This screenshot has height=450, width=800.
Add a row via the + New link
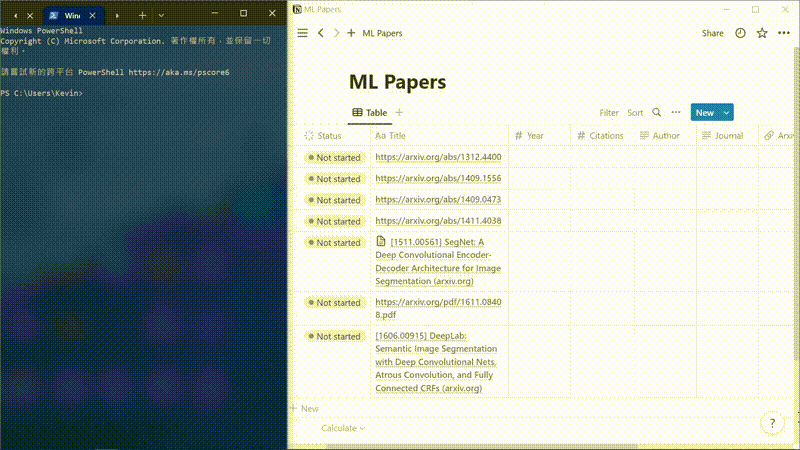tap(305, 409)
